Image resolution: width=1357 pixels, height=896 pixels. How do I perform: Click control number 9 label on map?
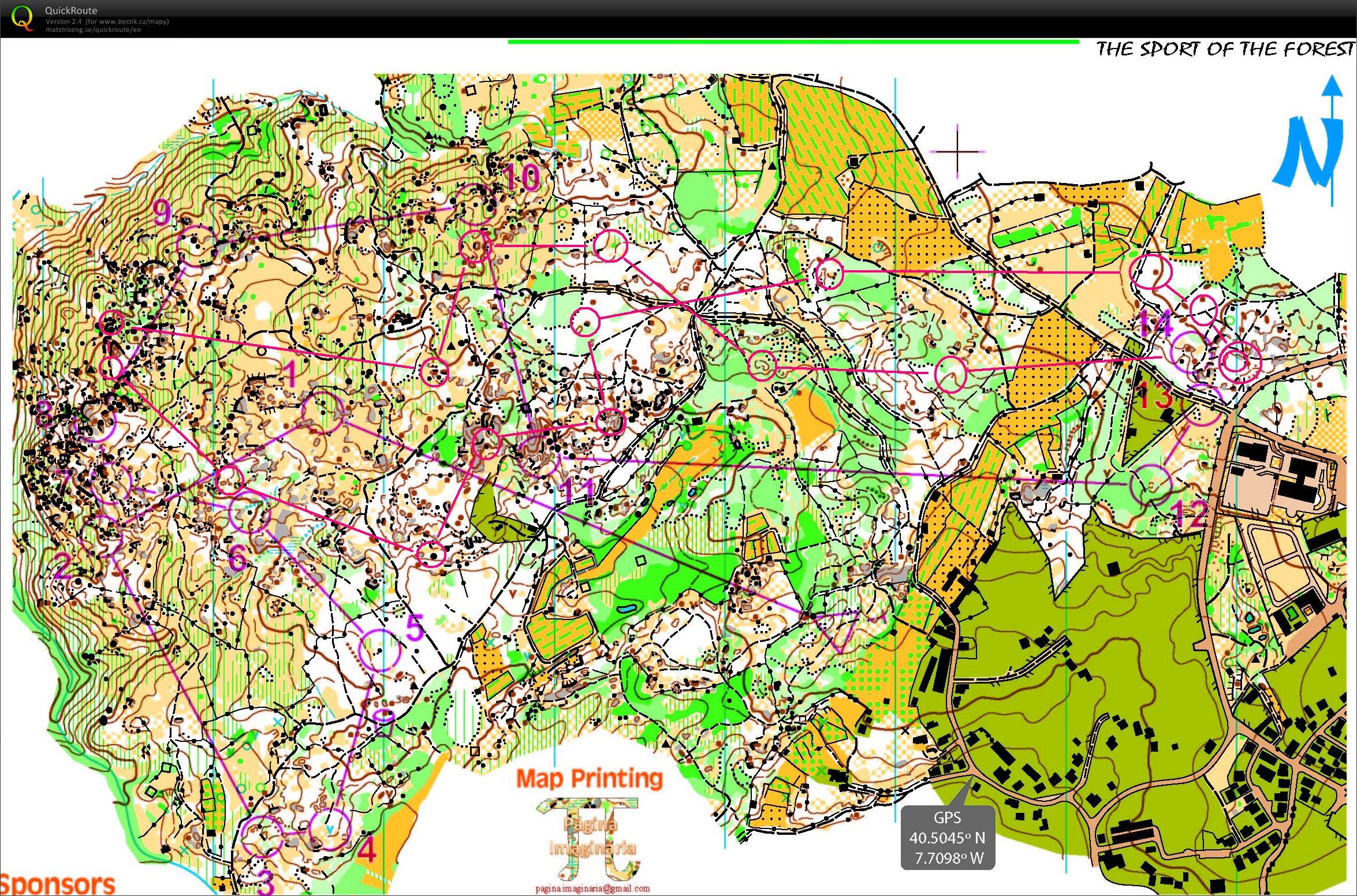click(163, 213)
